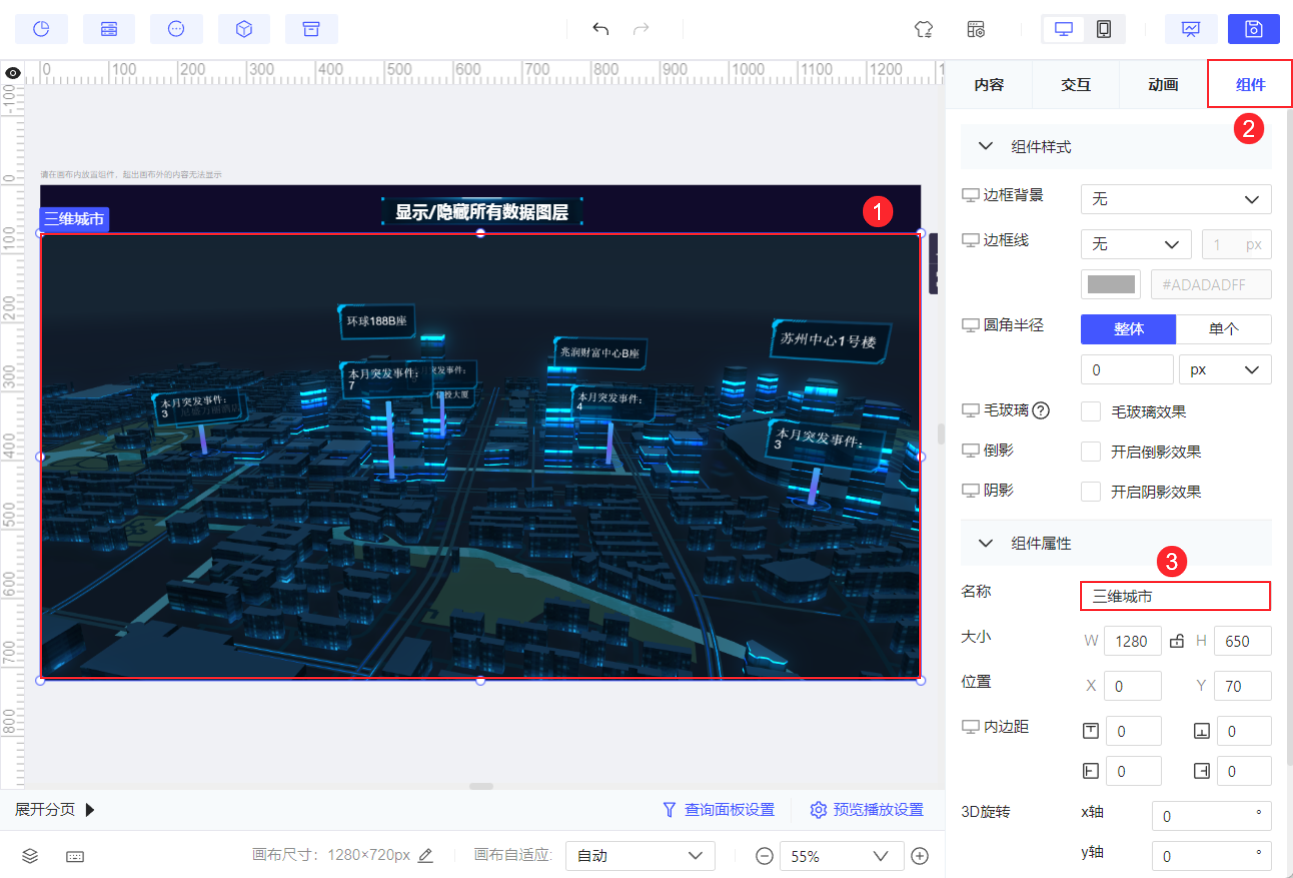Zoom in the canvas with plus icon
The width and height of the screenshot is (1293, 878).
[920, 856]
